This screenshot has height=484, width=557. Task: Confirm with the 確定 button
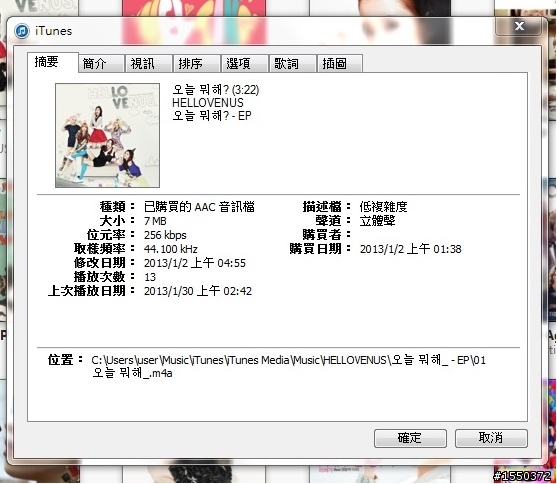point(410,438)
